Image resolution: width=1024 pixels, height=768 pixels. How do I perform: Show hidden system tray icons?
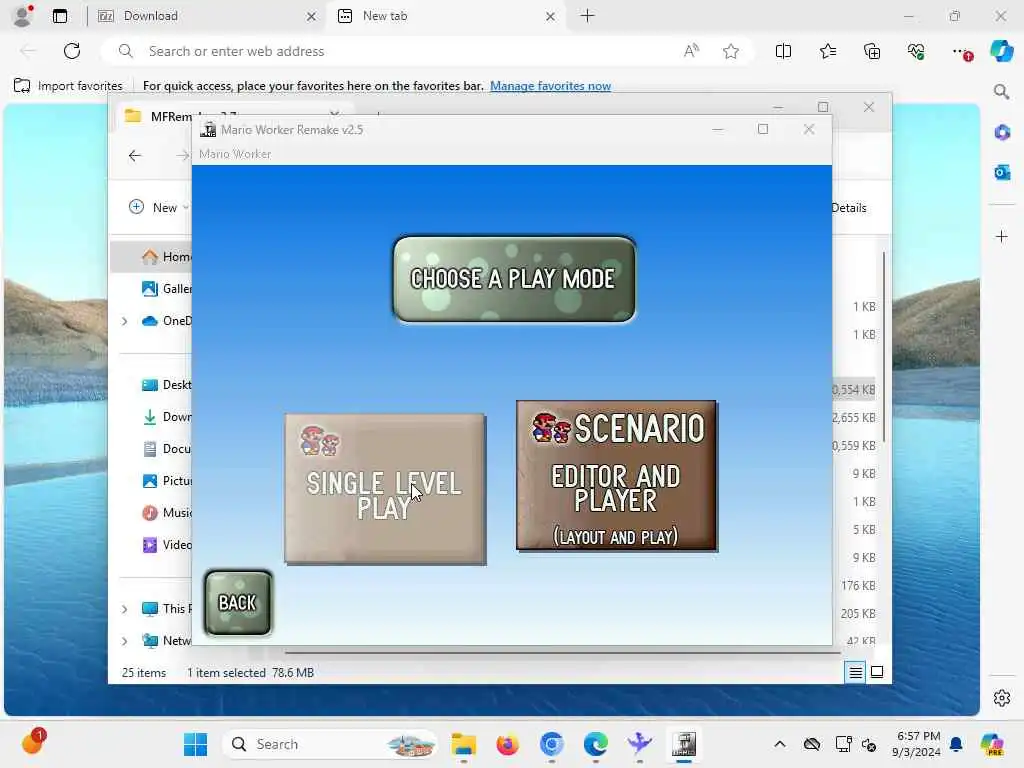pos(780,744)
